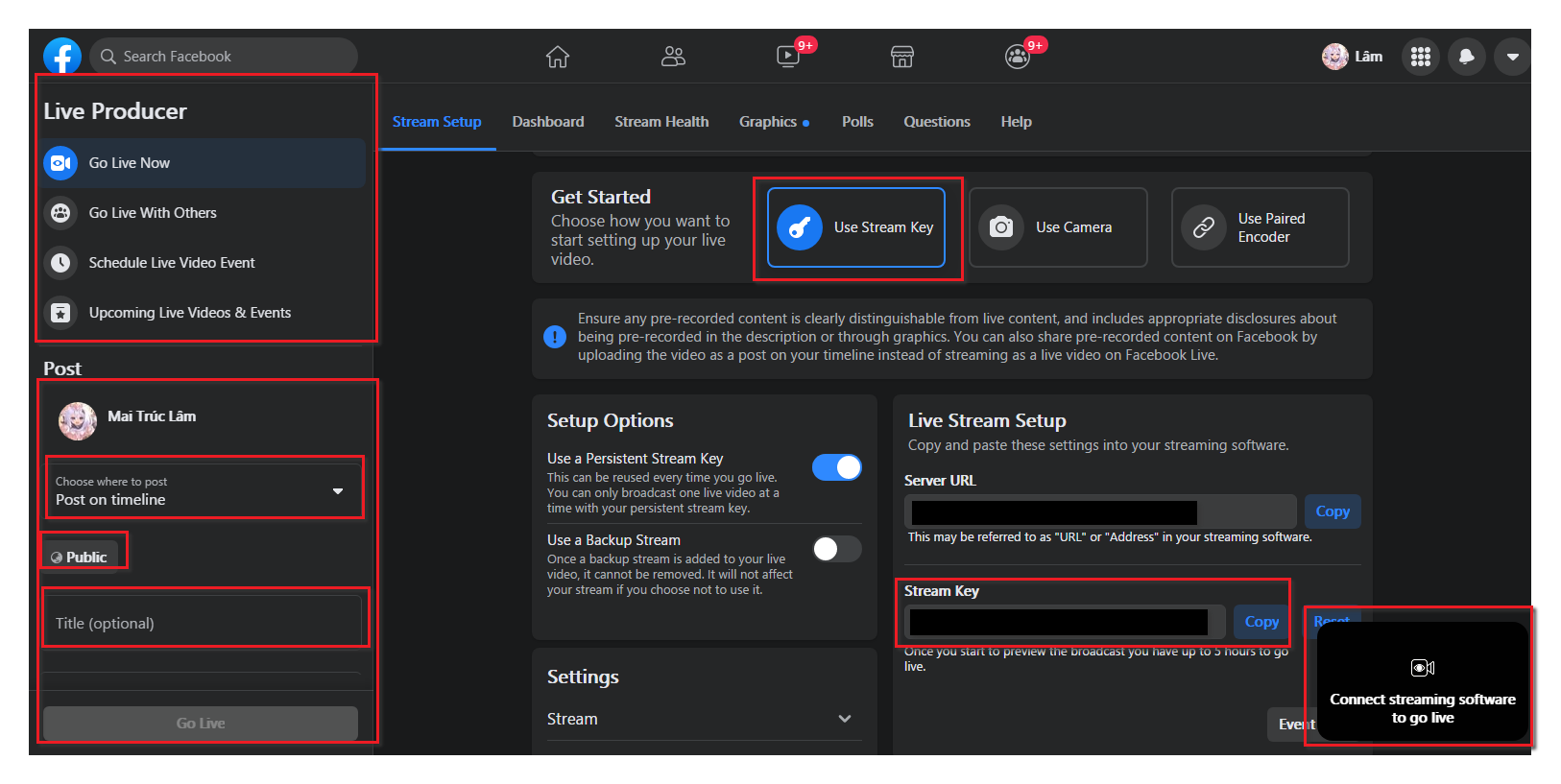Click the Title (optional) field
This screenshot has width=1561, height=784.
point(202,623)
